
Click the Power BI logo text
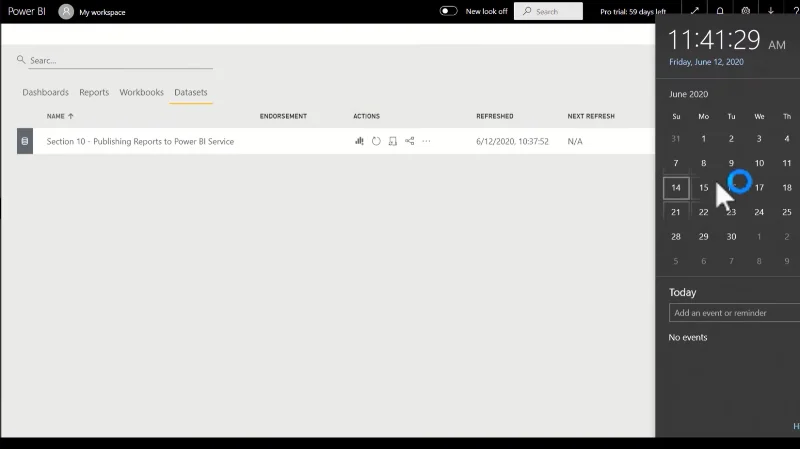(x=27, y=11)
